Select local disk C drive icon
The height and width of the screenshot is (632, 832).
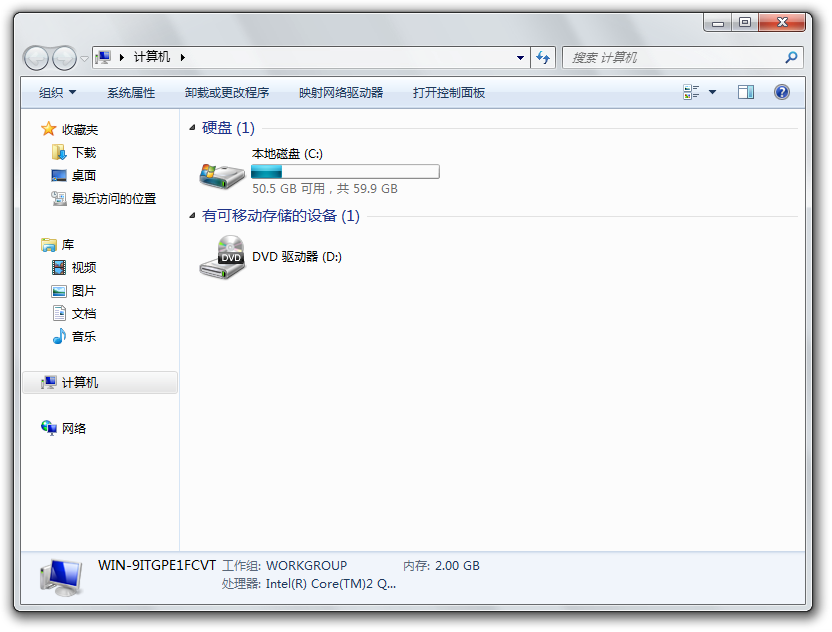222,175
